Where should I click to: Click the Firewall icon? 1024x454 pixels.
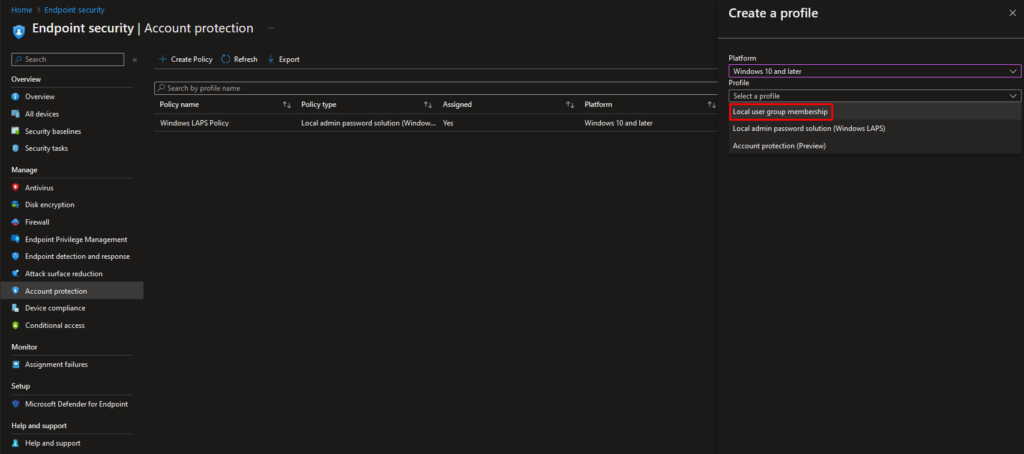(x=16, y=222)
